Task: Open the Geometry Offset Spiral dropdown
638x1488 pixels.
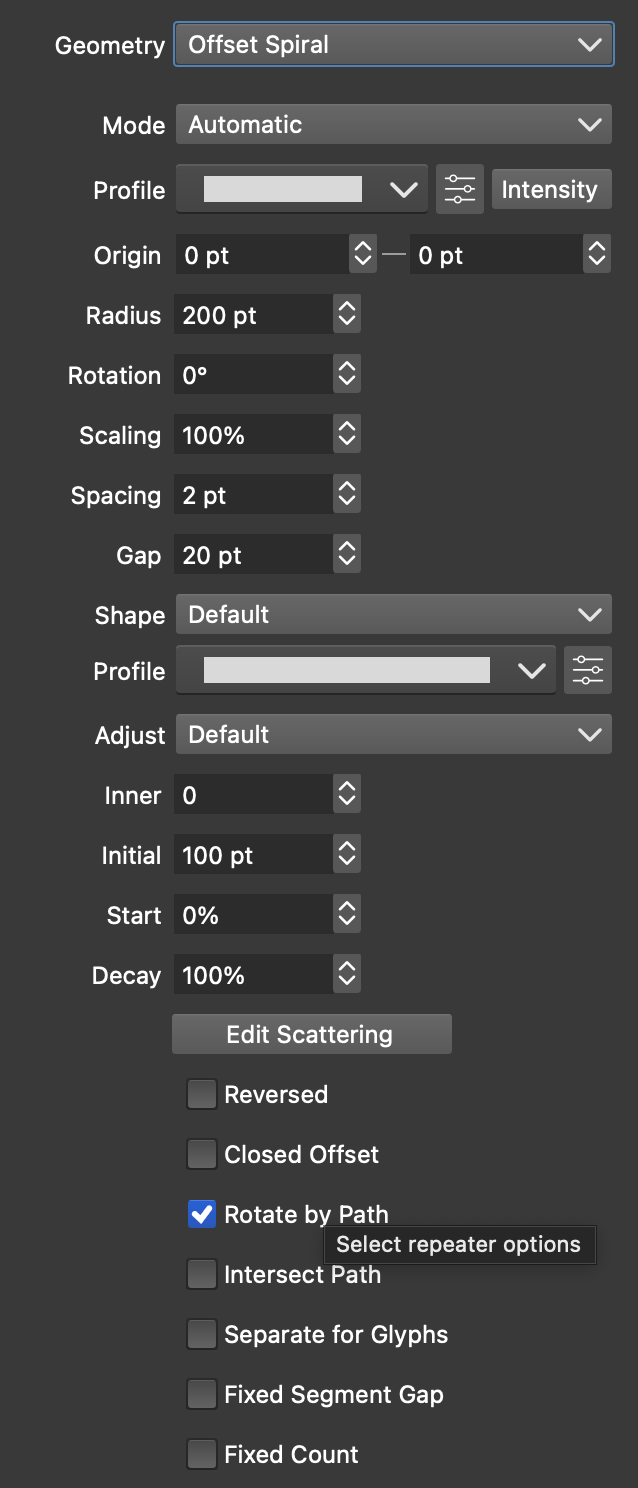Action: [x=394, y=45]
